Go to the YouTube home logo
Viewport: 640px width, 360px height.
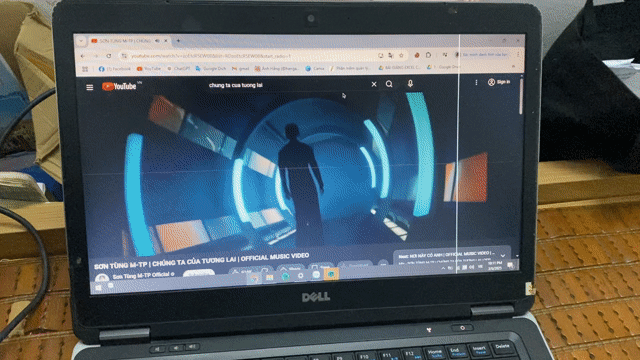click(119, 86)
